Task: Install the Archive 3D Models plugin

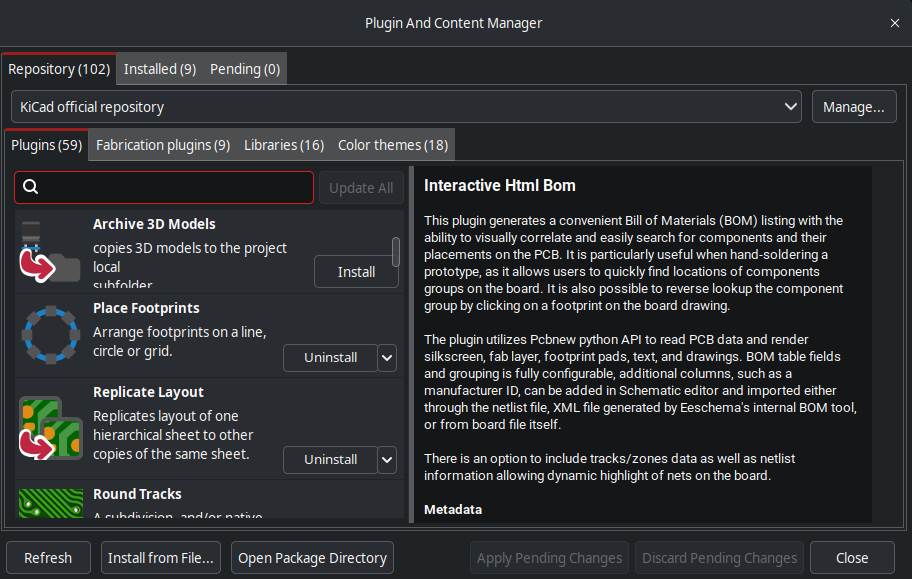Action: coord(356,272)
